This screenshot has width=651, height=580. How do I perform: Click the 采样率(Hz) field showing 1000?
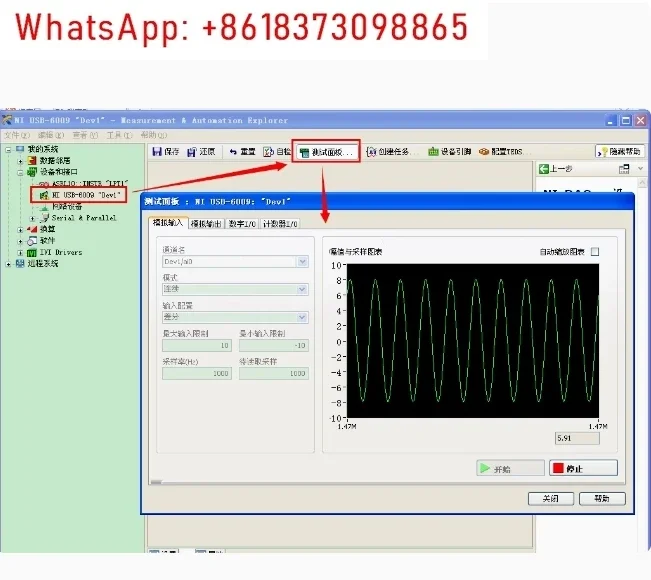coord(197,373)
